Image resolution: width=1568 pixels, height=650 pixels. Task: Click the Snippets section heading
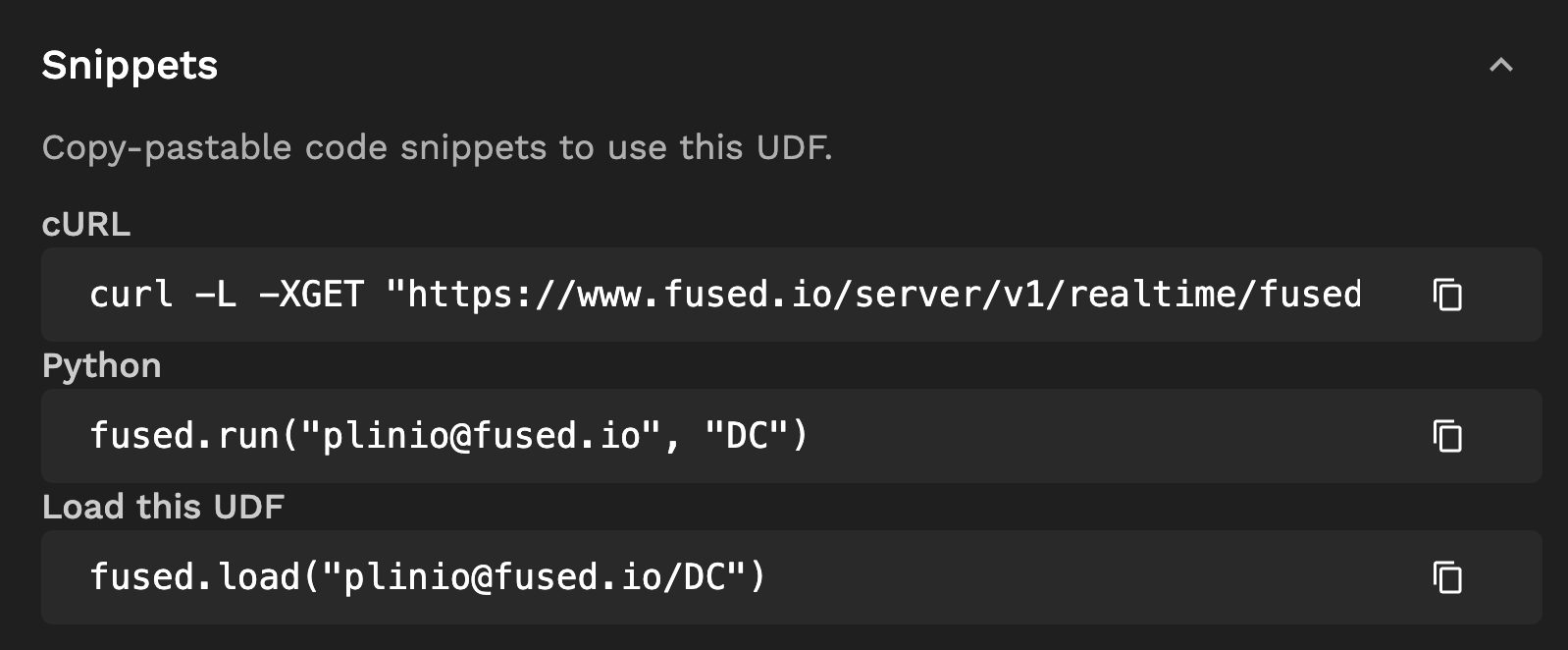point(130,66)
